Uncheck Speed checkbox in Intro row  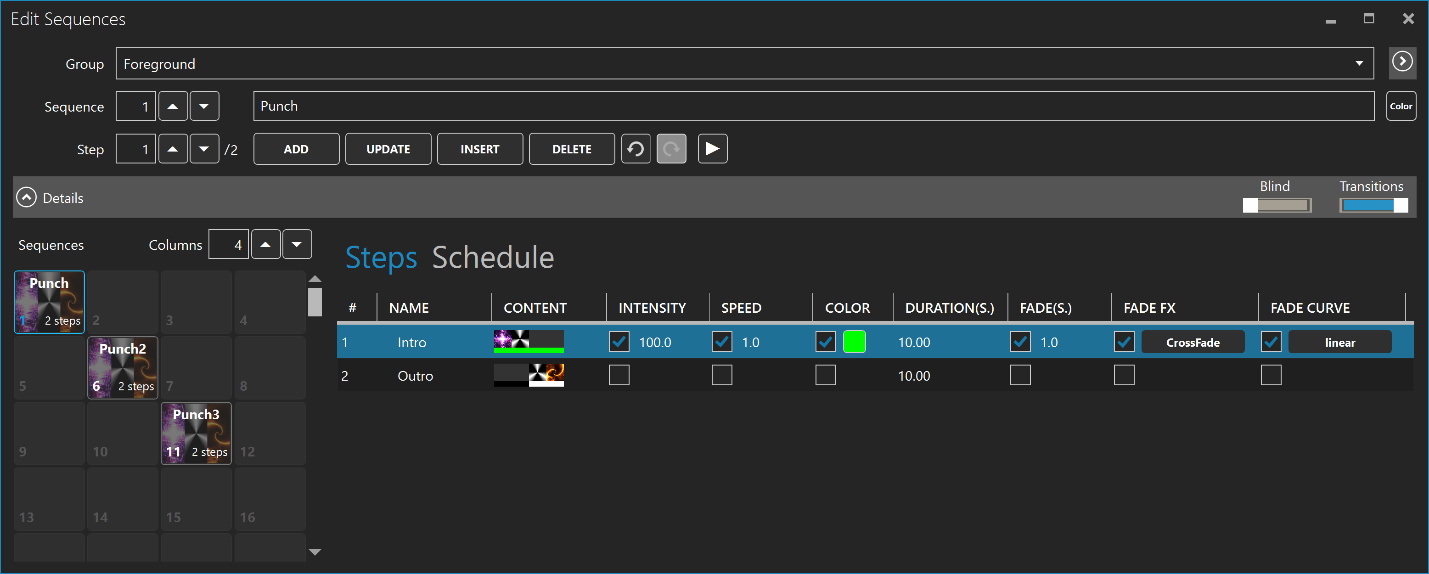coord(722,342)
